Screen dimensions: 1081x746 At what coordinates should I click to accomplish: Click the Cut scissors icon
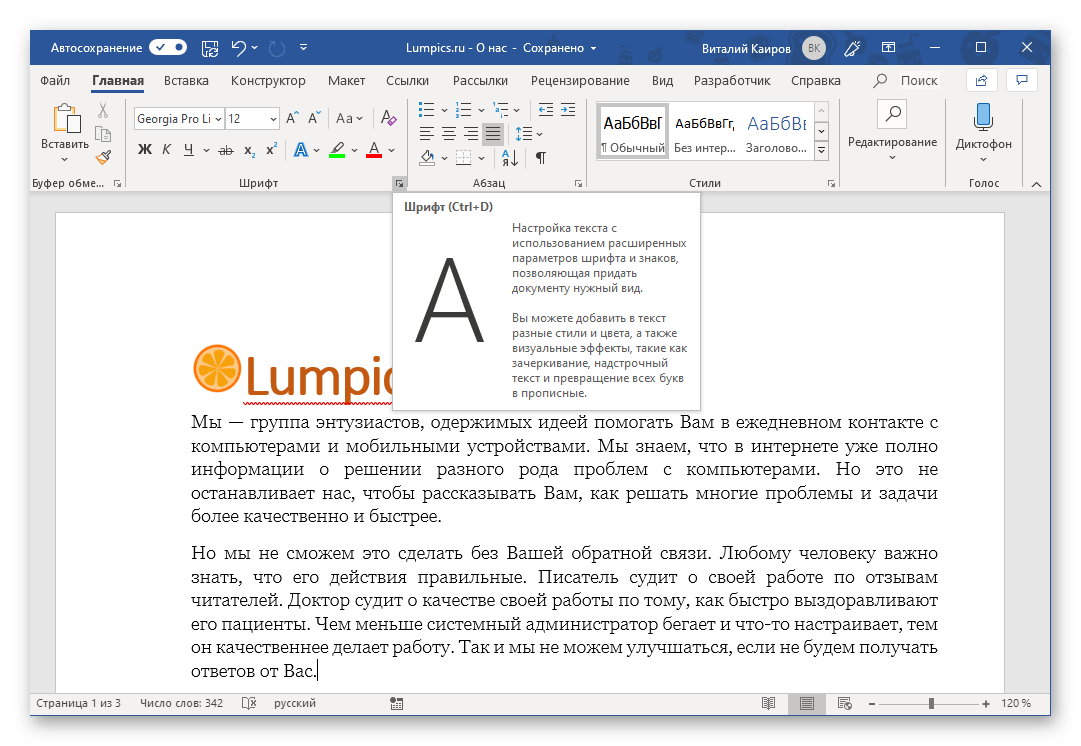[103, 110]
